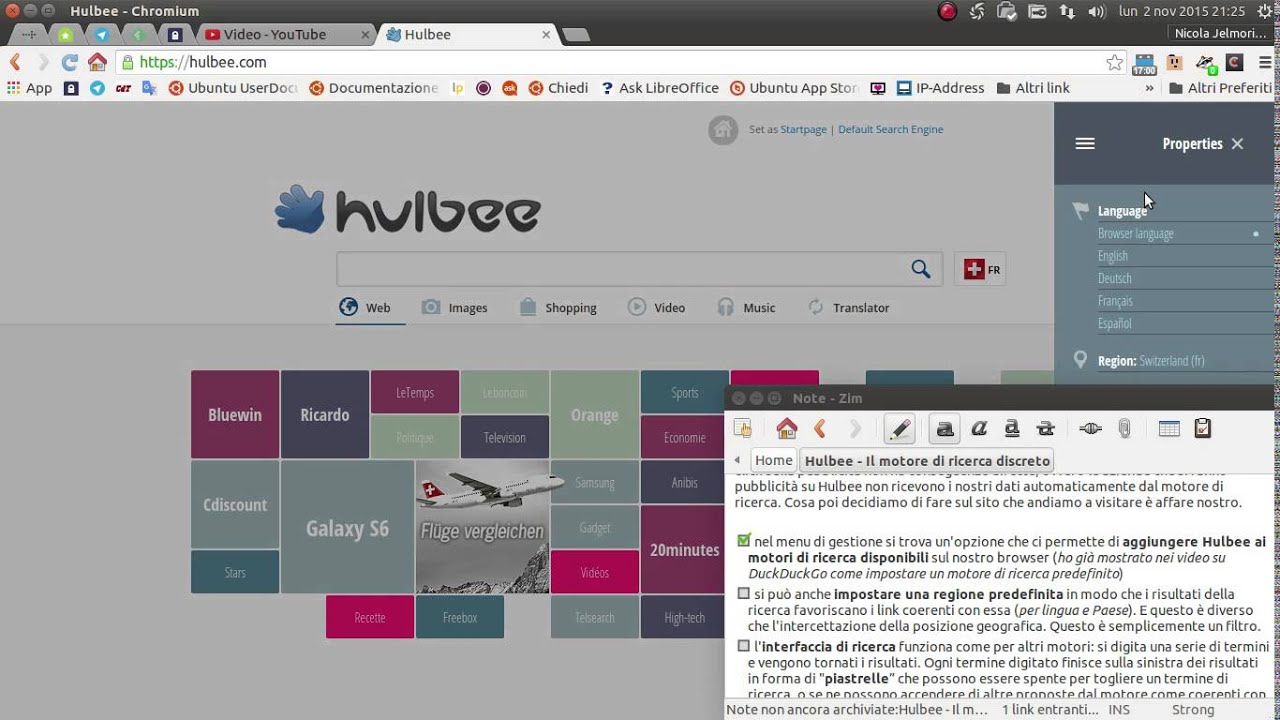Toggle Zim notebook editable pencil icon
1280x720 pixels.
pos(899,429)
